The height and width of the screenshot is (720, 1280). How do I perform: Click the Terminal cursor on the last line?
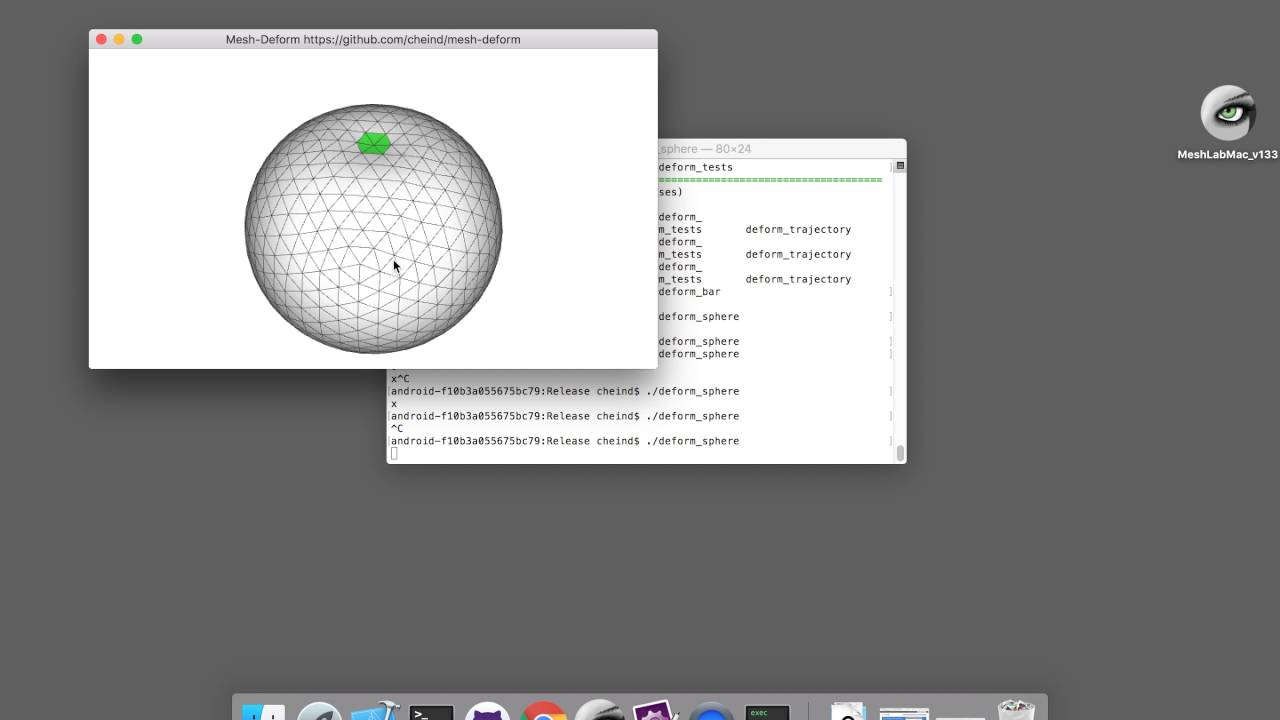pyautogui.click(x=394, y=454)
